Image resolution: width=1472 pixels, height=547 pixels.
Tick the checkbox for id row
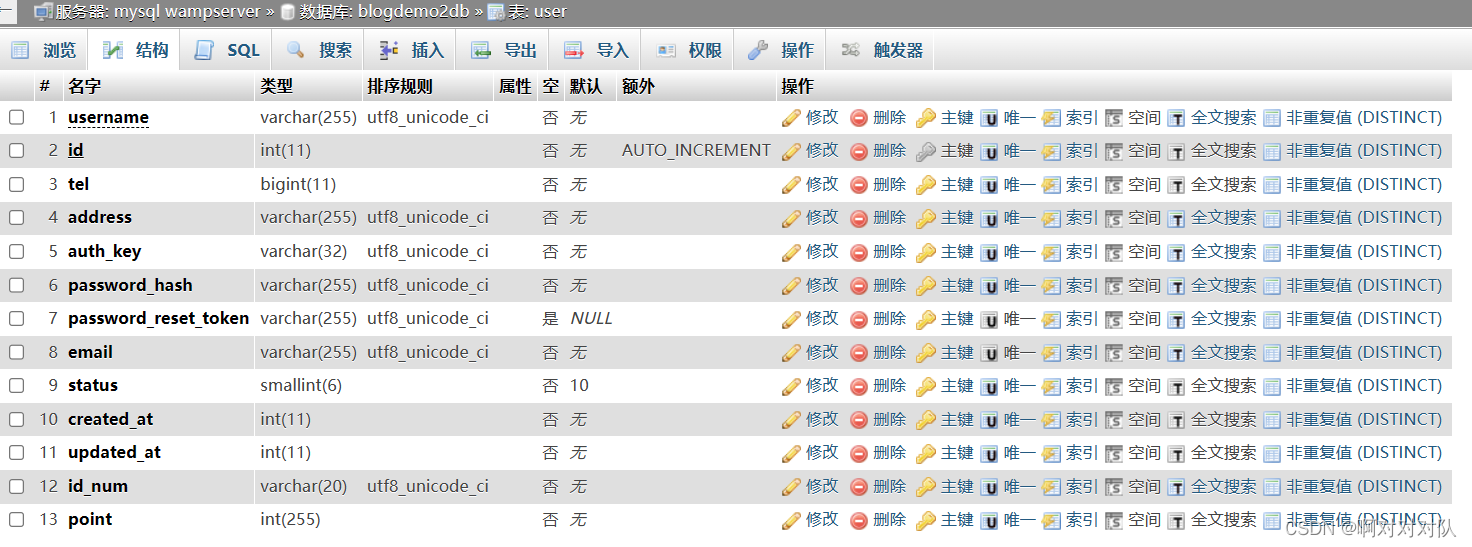click(17, 151)
